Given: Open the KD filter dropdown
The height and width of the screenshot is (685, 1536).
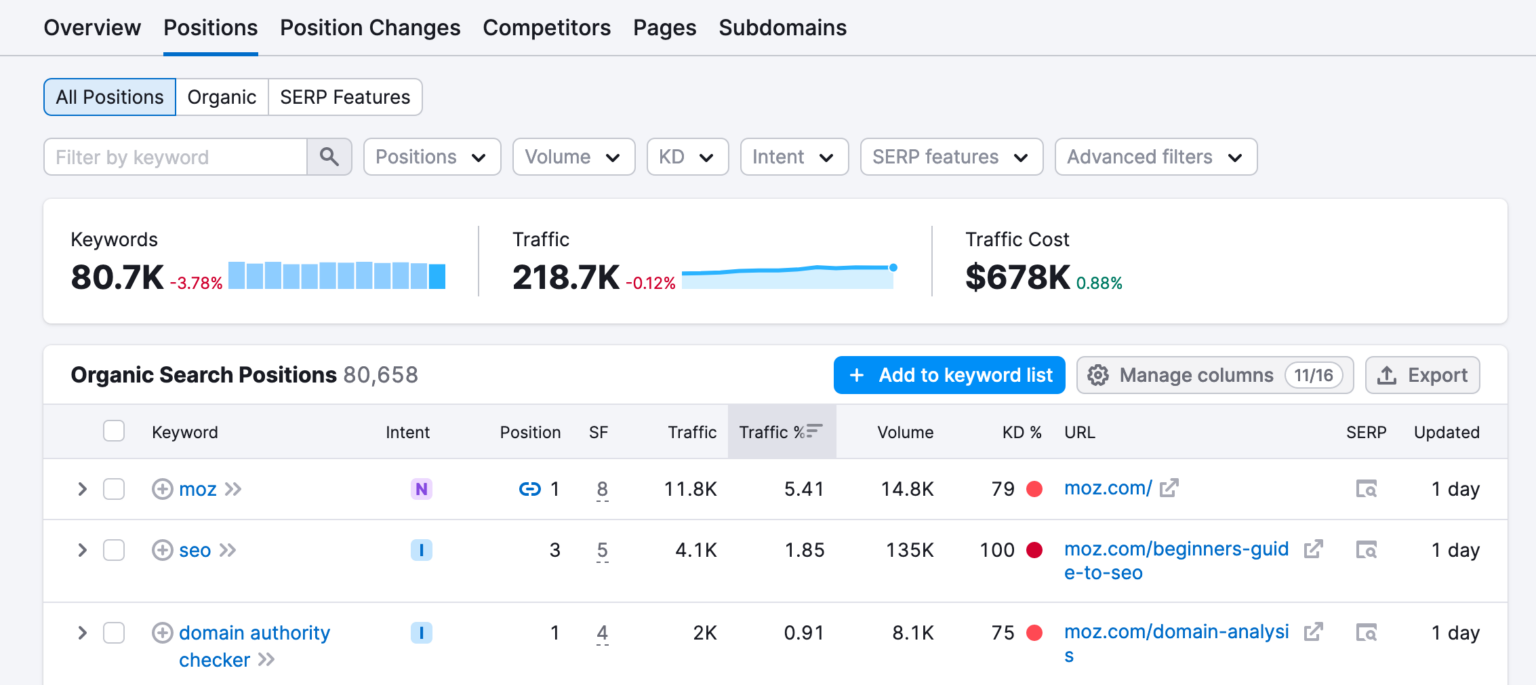Looking at the screenshot, I should coord(688,157).
